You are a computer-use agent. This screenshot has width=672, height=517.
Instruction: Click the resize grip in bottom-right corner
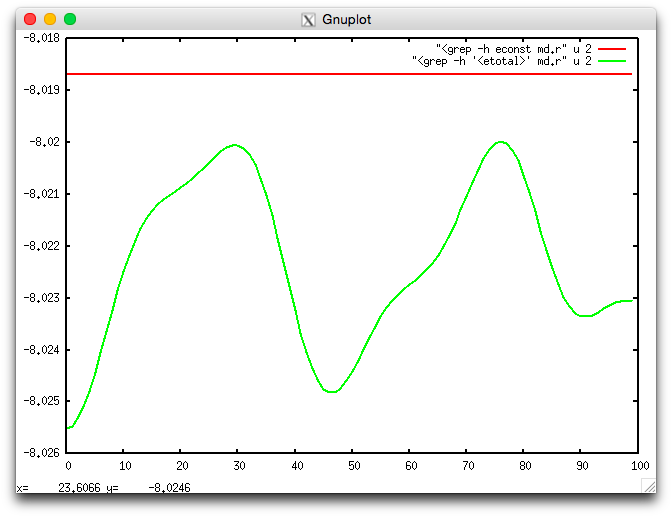(x=648, y=485)
